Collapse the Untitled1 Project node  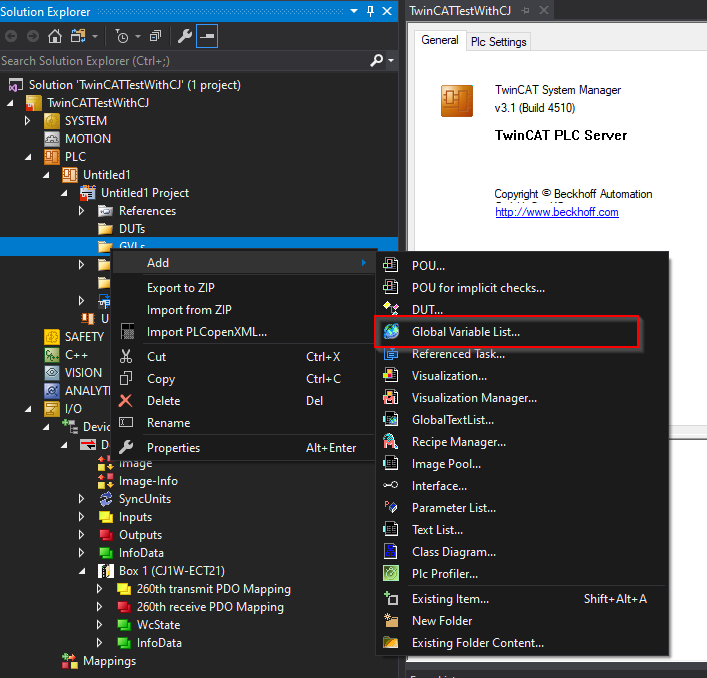[64, 193]
